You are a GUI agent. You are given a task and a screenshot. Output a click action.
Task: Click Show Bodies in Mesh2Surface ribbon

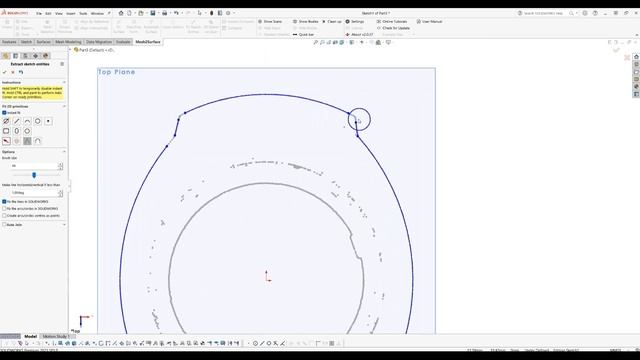[305, 22]
